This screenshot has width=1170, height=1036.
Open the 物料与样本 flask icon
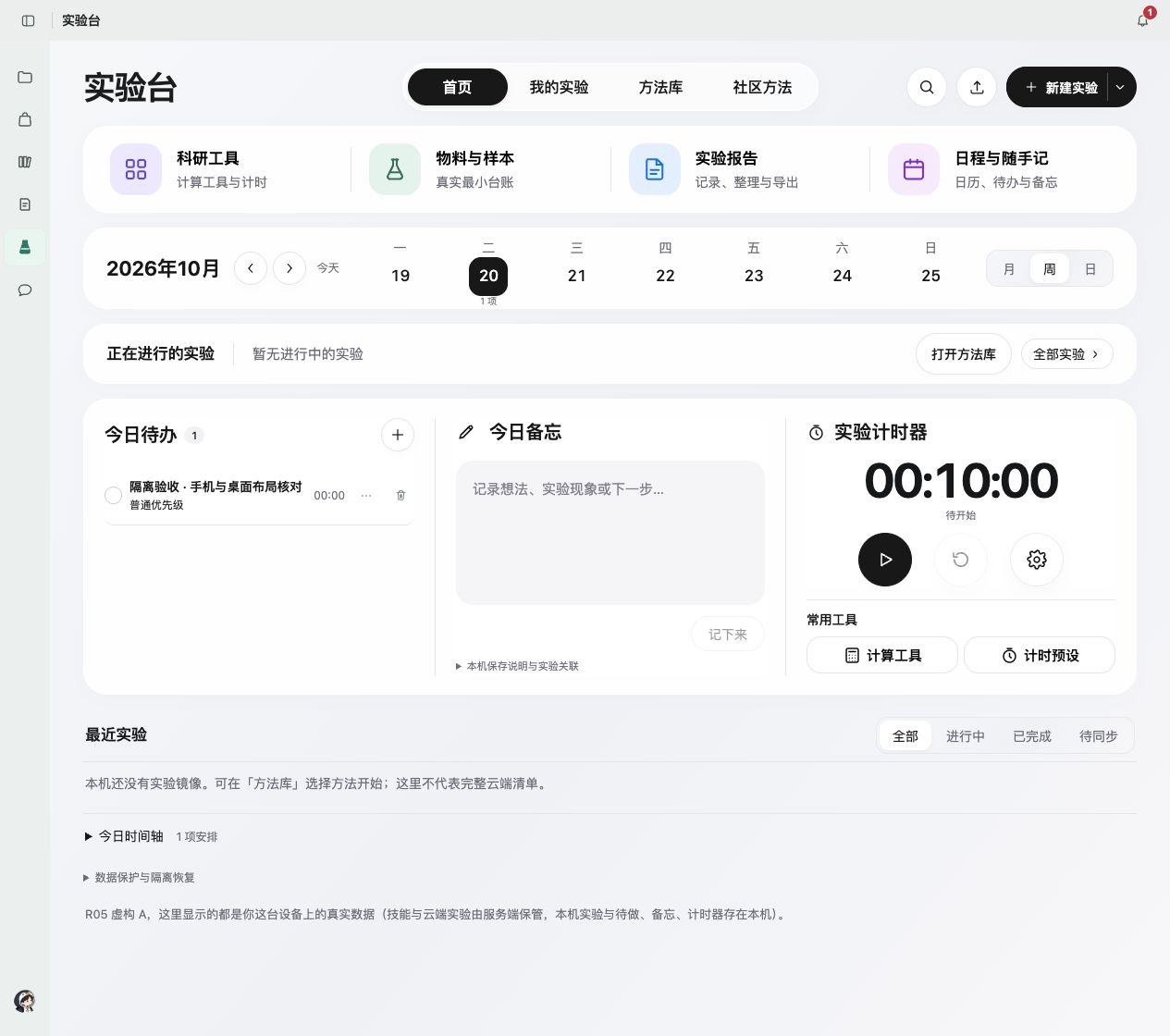(x=395, y=169)
